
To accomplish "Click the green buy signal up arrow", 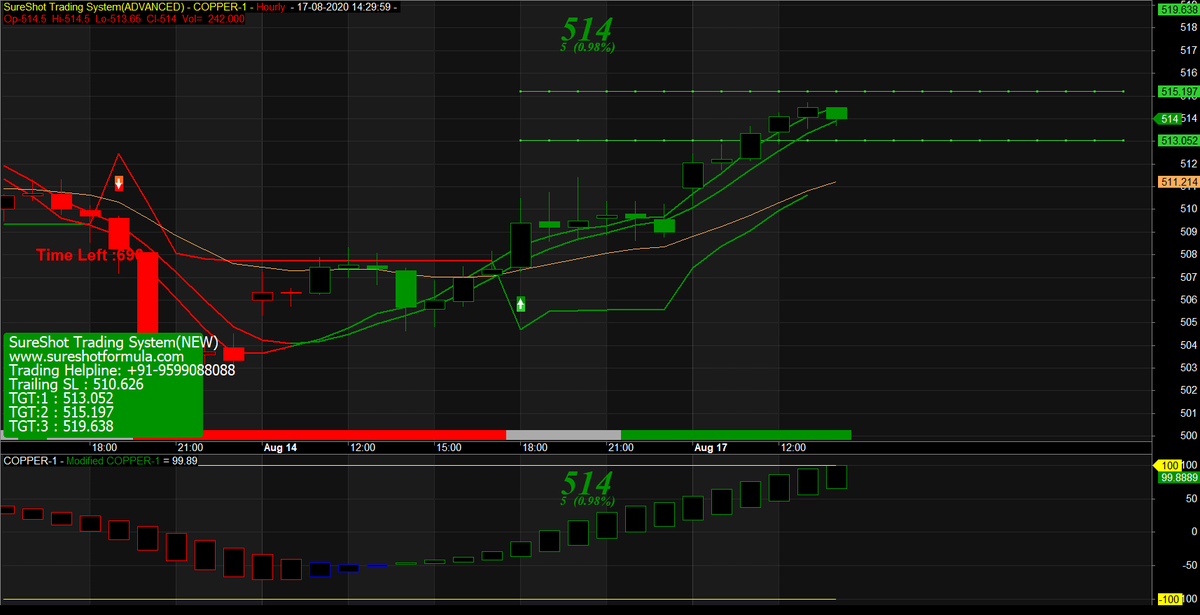I will point(521,303).
